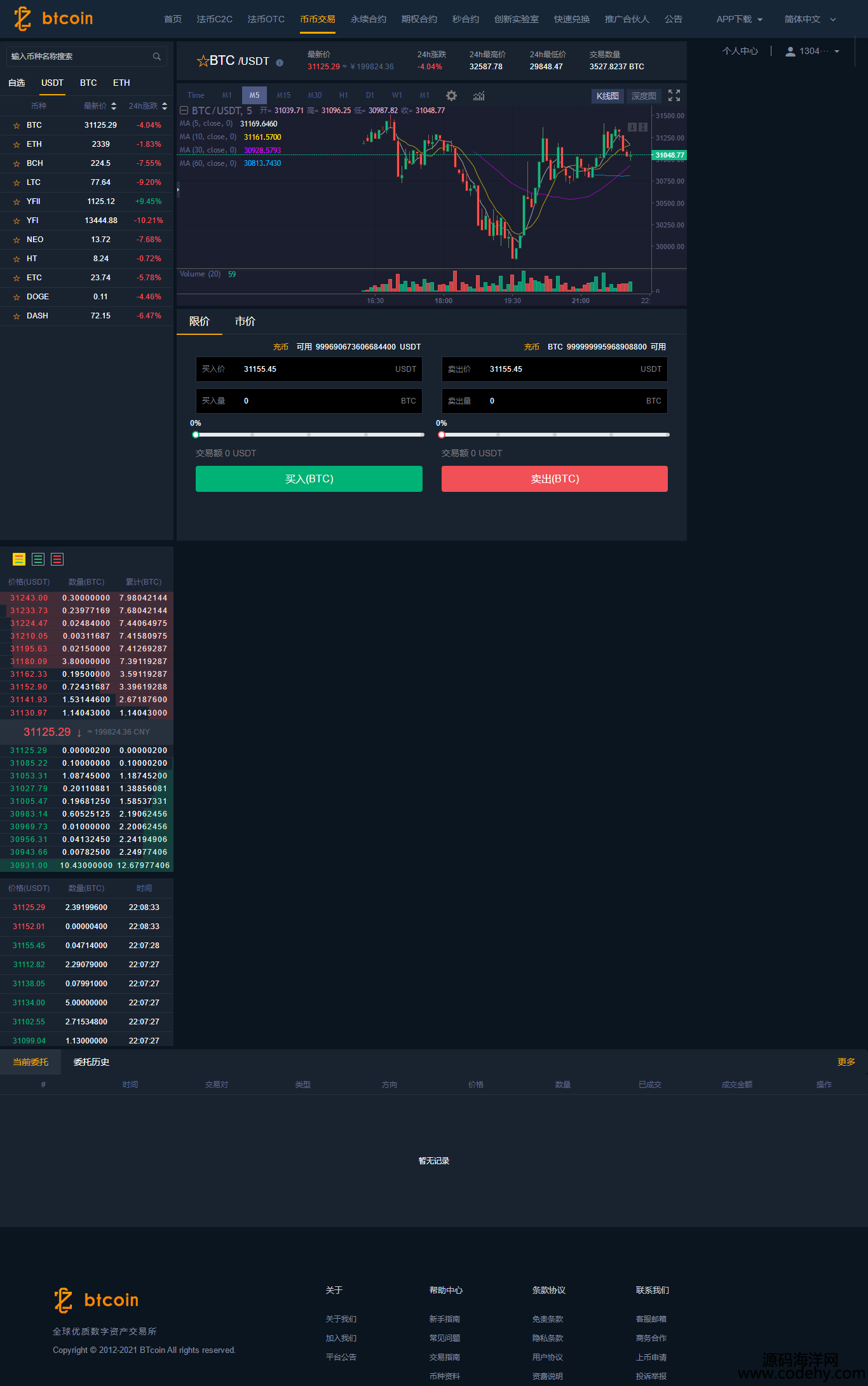
Task: Open 隐私条款 footer link
Action: pyautogui.click(x=548, y=1338)
